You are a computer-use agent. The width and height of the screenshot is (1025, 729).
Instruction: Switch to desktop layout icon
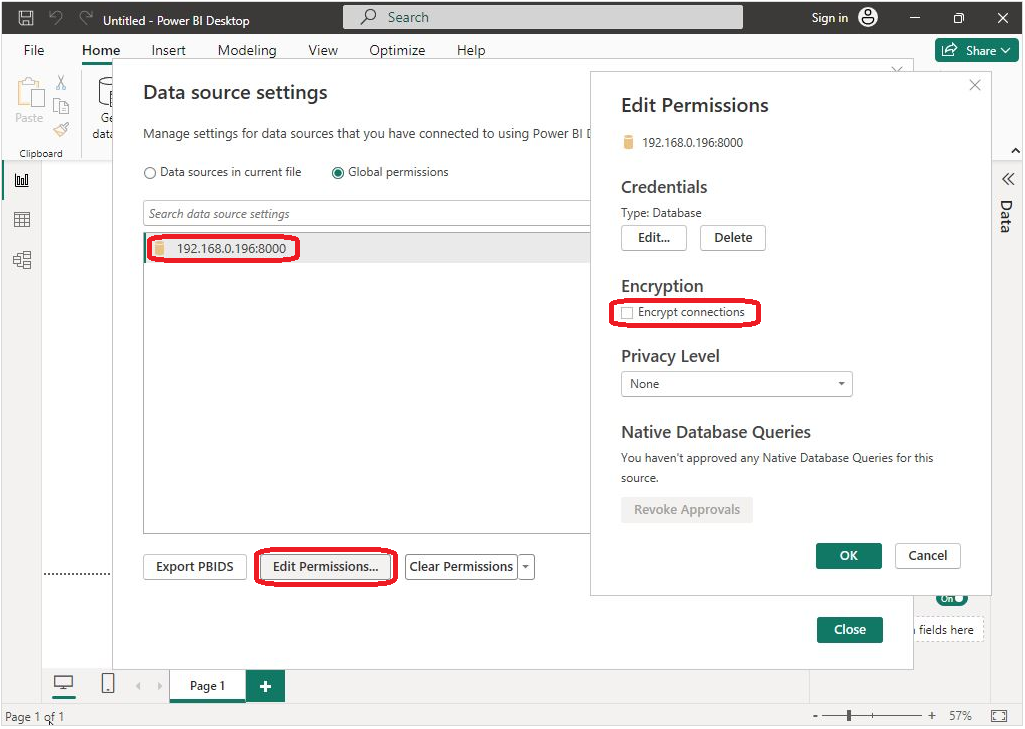pos(63,684)
